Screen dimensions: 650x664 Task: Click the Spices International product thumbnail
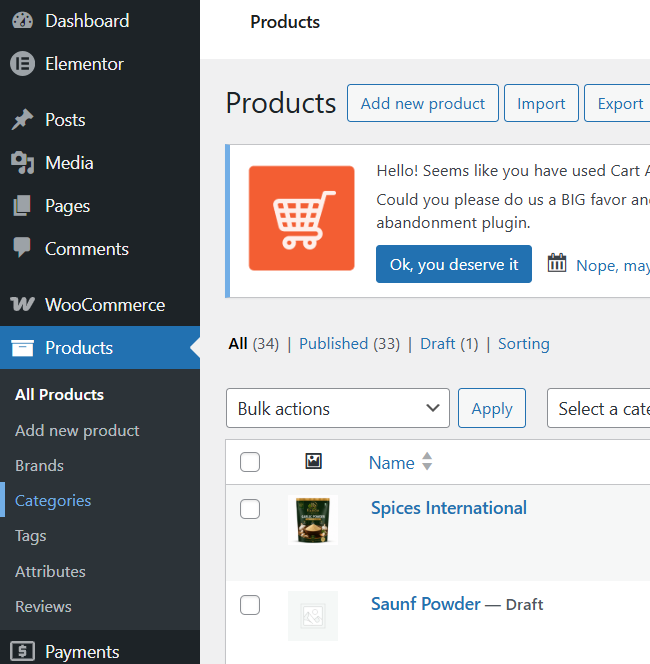point(313,520)
